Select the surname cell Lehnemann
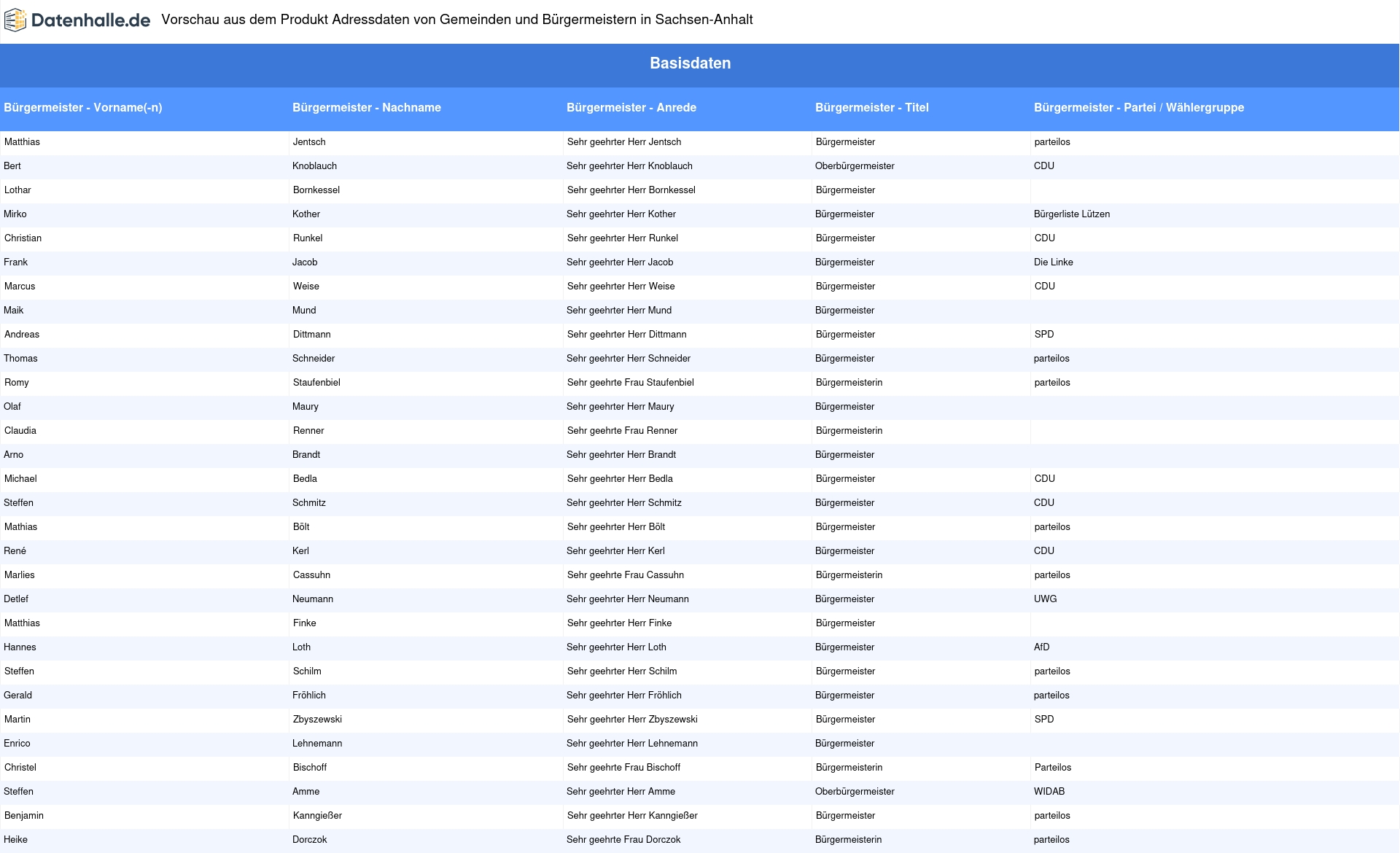This screenshot has width=1400, height=853. (317, 743)
